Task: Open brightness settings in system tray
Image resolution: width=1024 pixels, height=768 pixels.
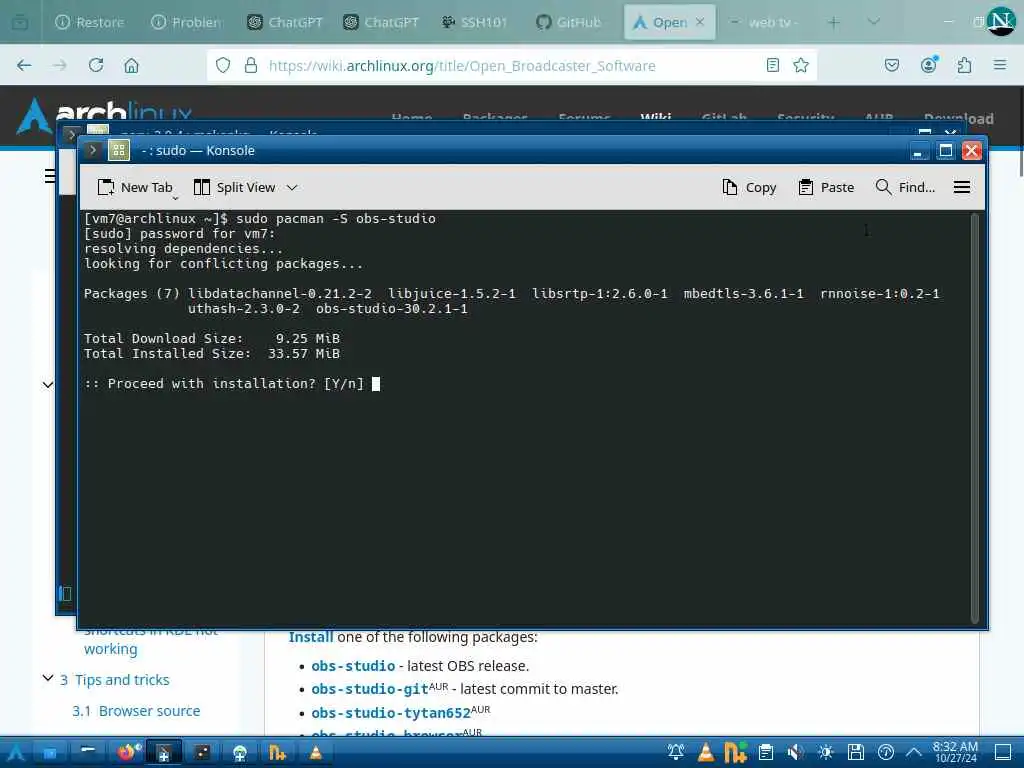Action: [825, 752]
